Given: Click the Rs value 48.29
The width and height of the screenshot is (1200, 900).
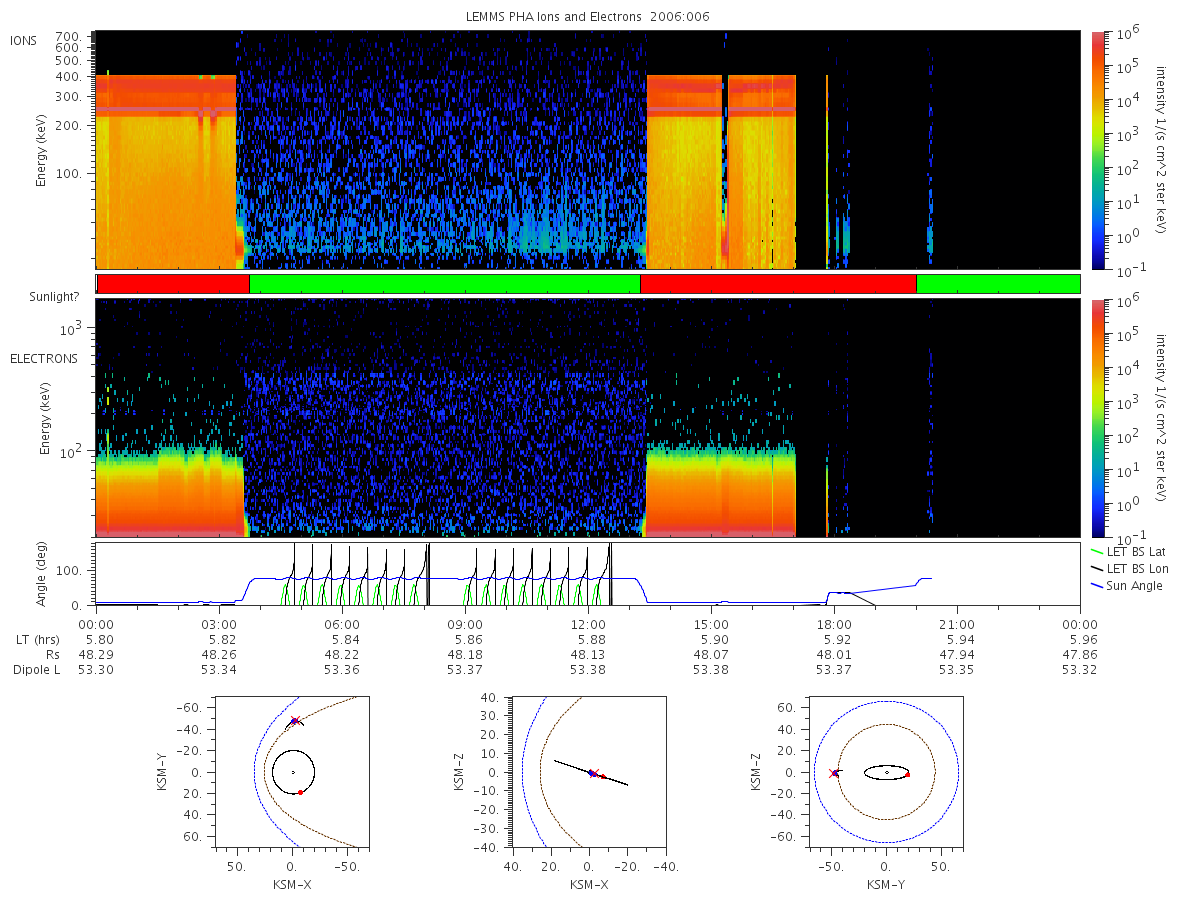Looking at the screenshot, I should coord(98,654).
